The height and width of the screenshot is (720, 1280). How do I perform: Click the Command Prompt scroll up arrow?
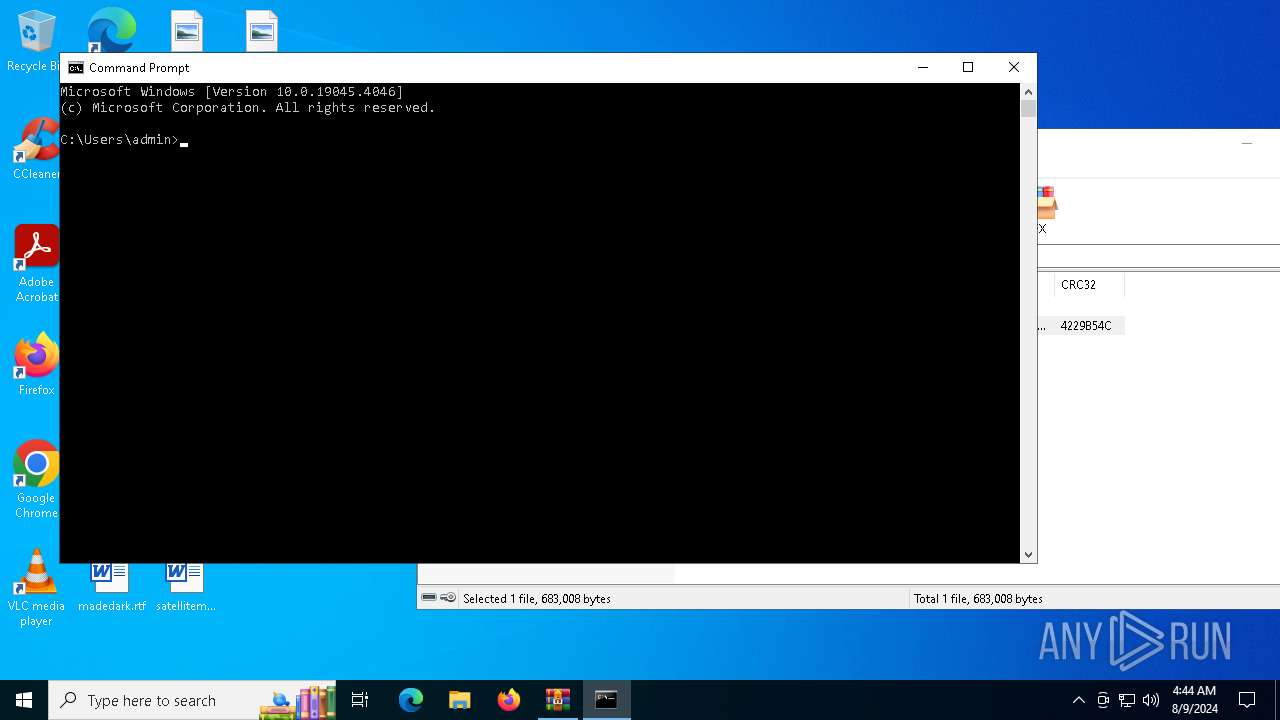coord(1028,92)
